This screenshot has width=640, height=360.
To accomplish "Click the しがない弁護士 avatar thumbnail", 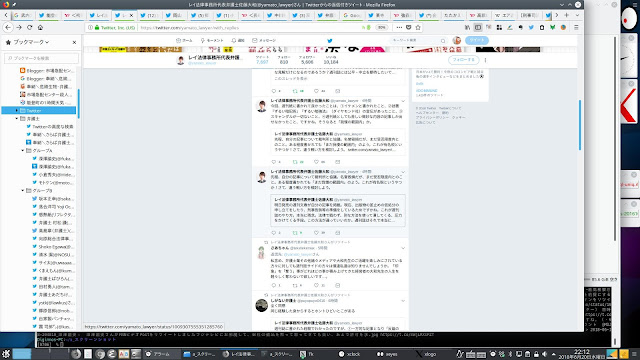I will pos(262,305).
